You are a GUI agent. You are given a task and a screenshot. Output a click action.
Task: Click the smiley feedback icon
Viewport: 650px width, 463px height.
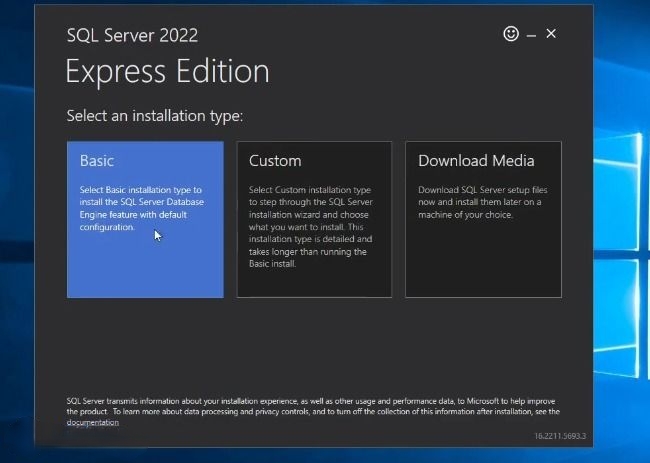tap(511, 34)
